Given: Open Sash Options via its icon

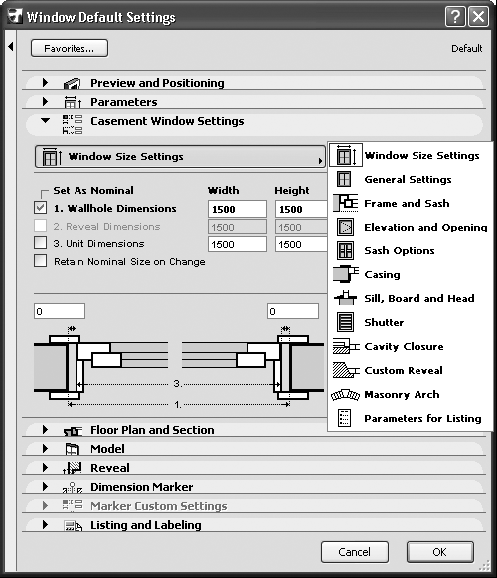Looking at the screenshot, I should (x=345, y=251).
